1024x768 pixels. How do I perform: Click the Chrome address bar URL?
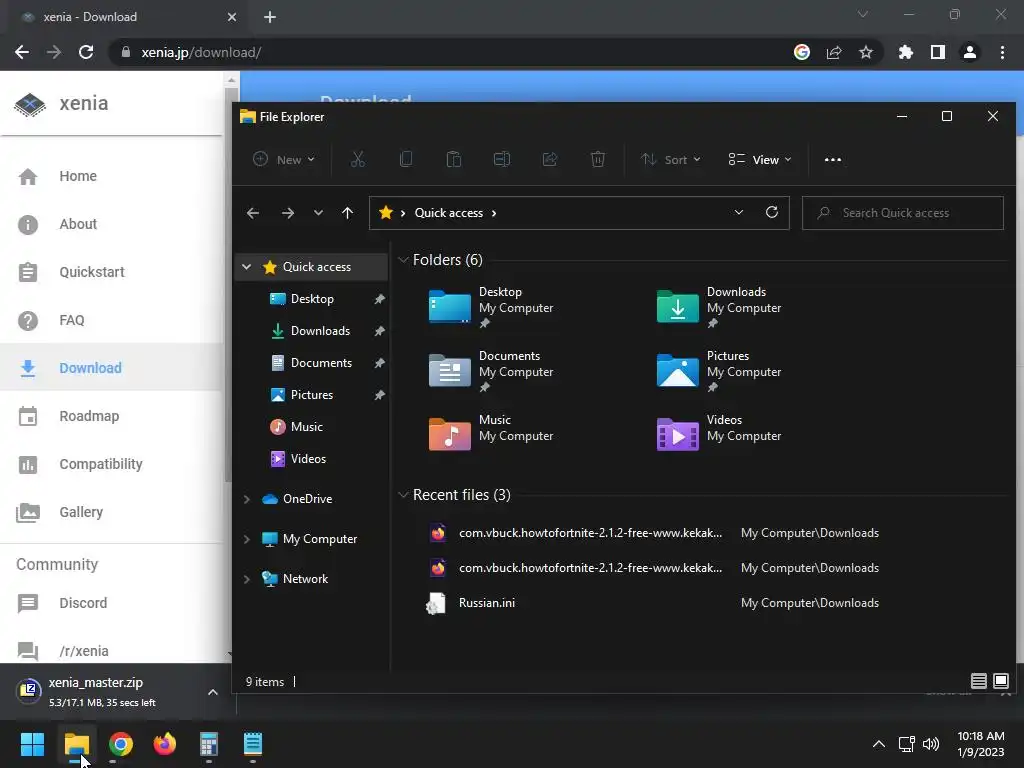tap(201, 52)
